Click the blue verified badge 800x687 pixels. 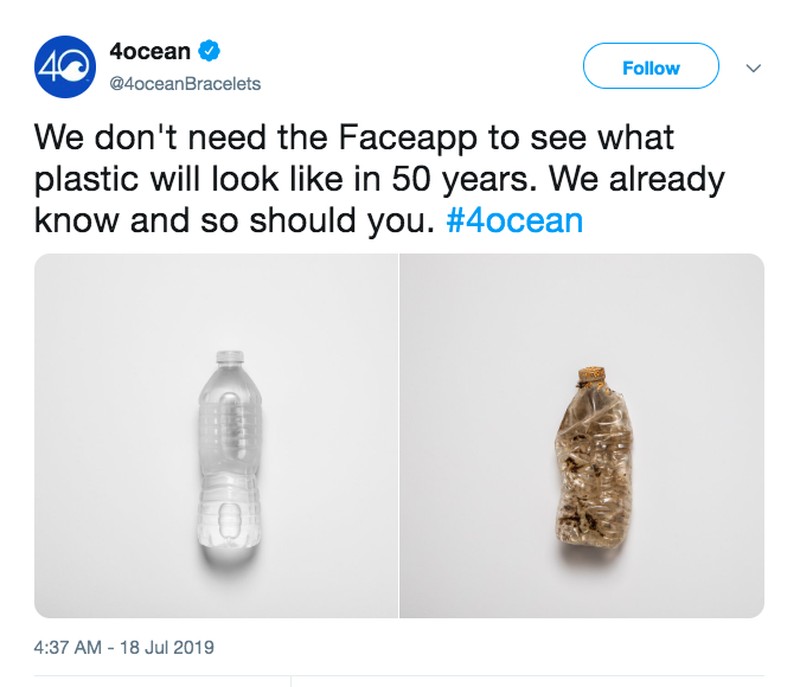(211, 49)
